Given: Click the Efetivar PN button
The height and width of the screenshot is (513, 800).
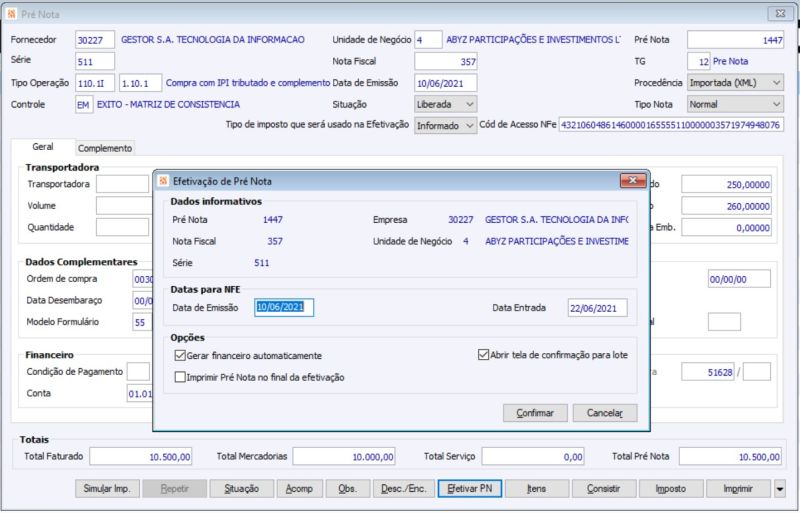Looking at the screenshot, I should (x=470, y=489).
